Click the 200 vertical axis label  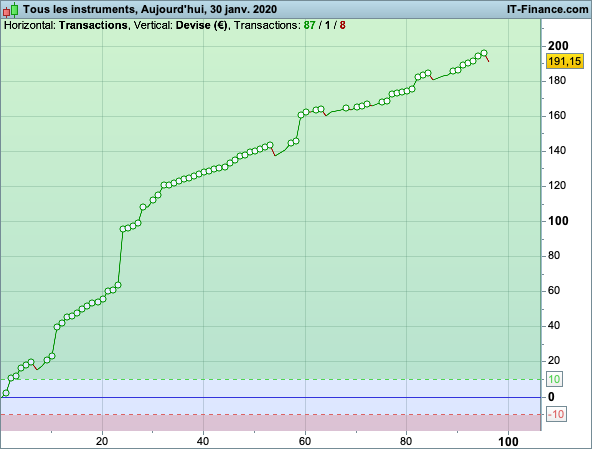coord(558,46)
